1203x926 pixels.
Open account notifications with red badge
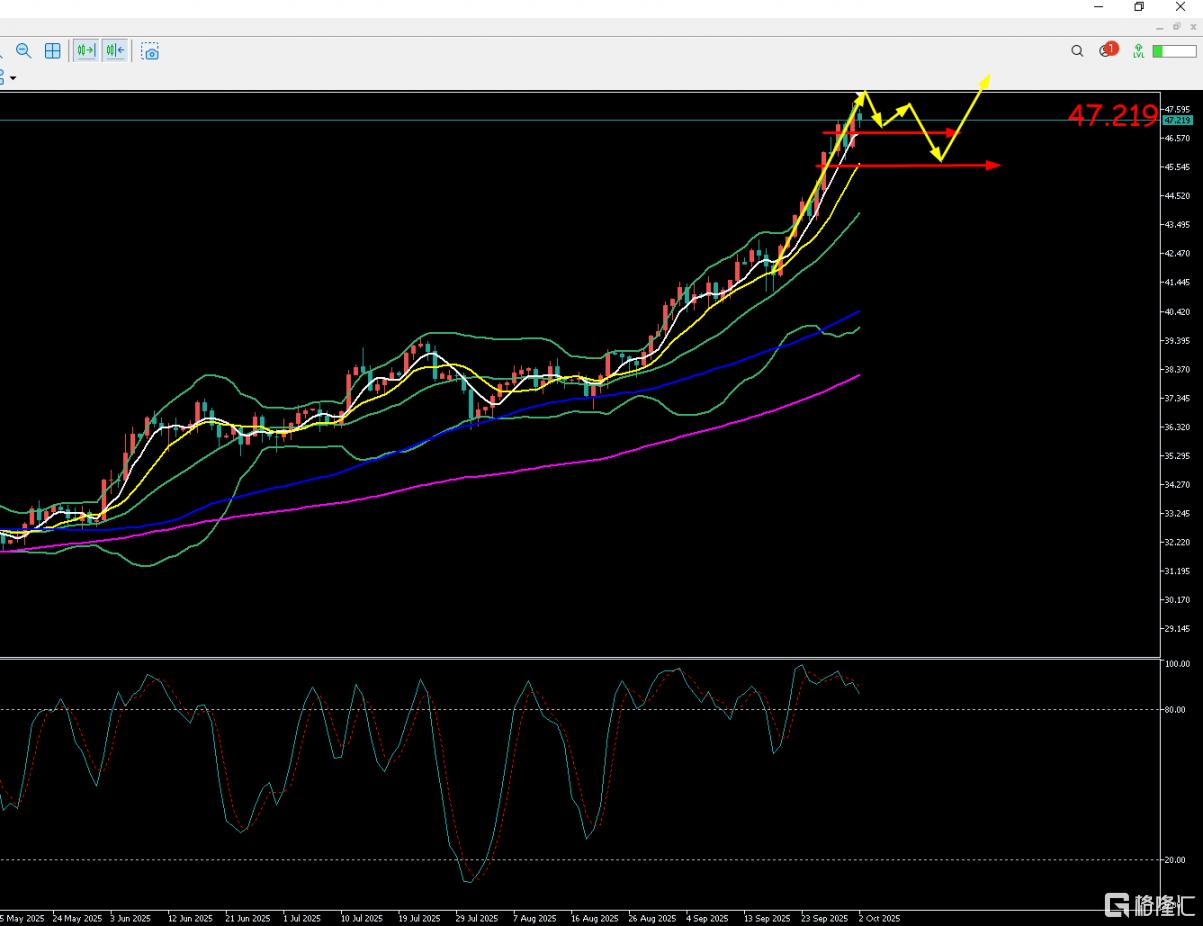click(1107, 50)
